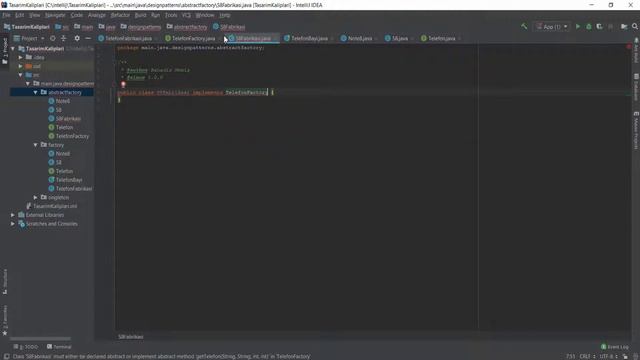Collapse the abstractfactory package arrow
Viewport: 640px width, 360px height.
pos(36,93)
